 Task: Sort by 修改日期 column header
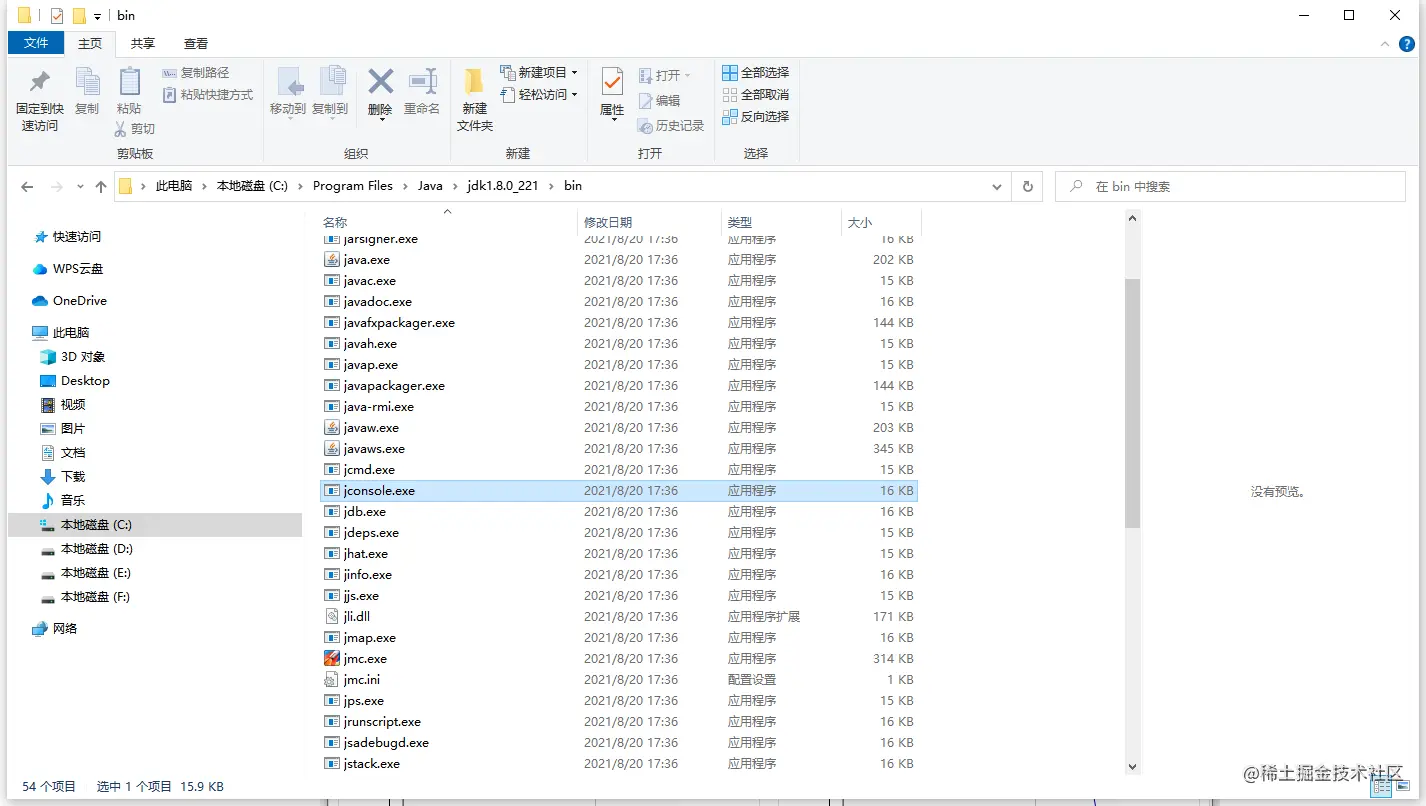[x=608, y=222]
